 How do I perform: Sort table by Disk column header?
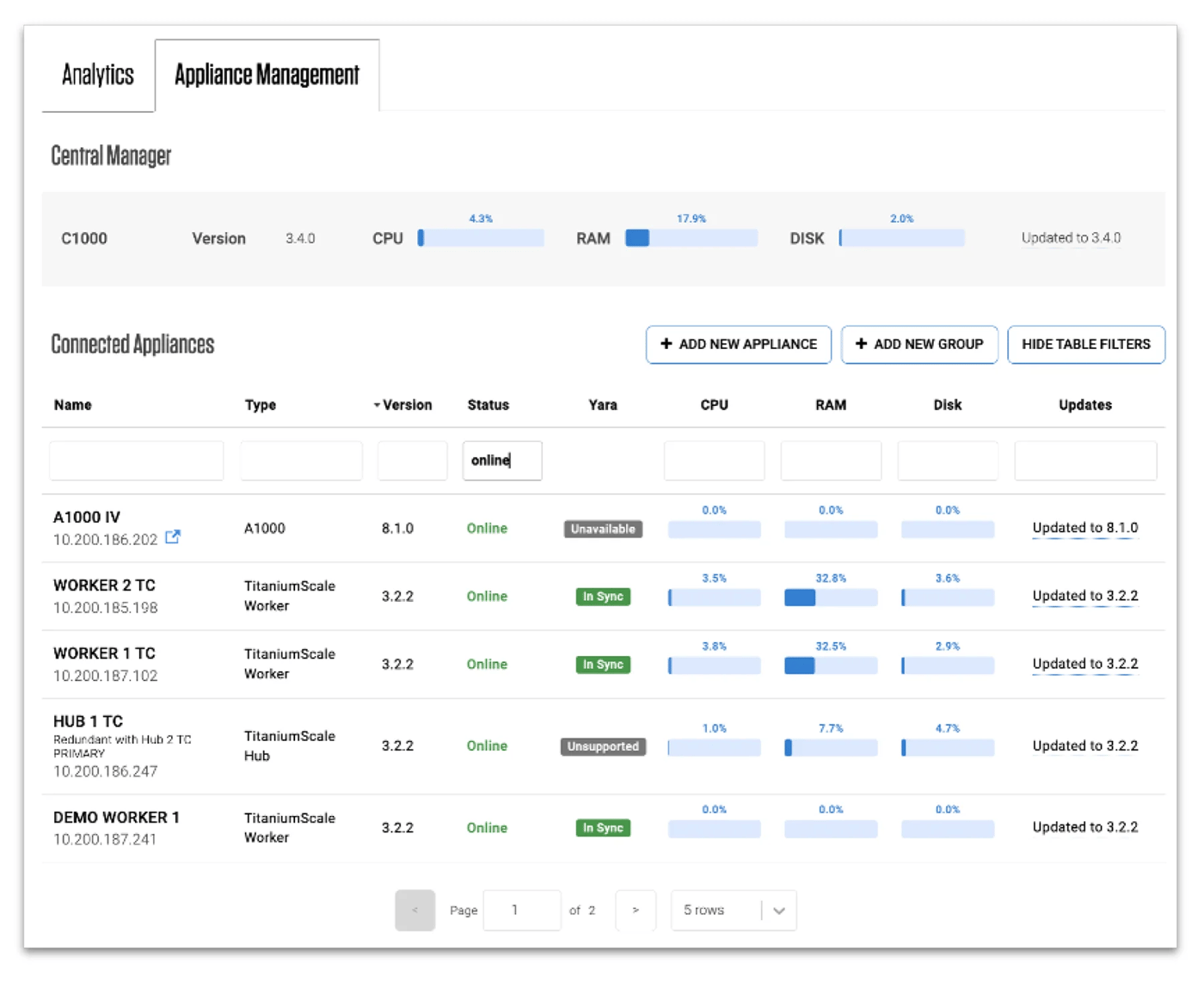click(948, 405)
